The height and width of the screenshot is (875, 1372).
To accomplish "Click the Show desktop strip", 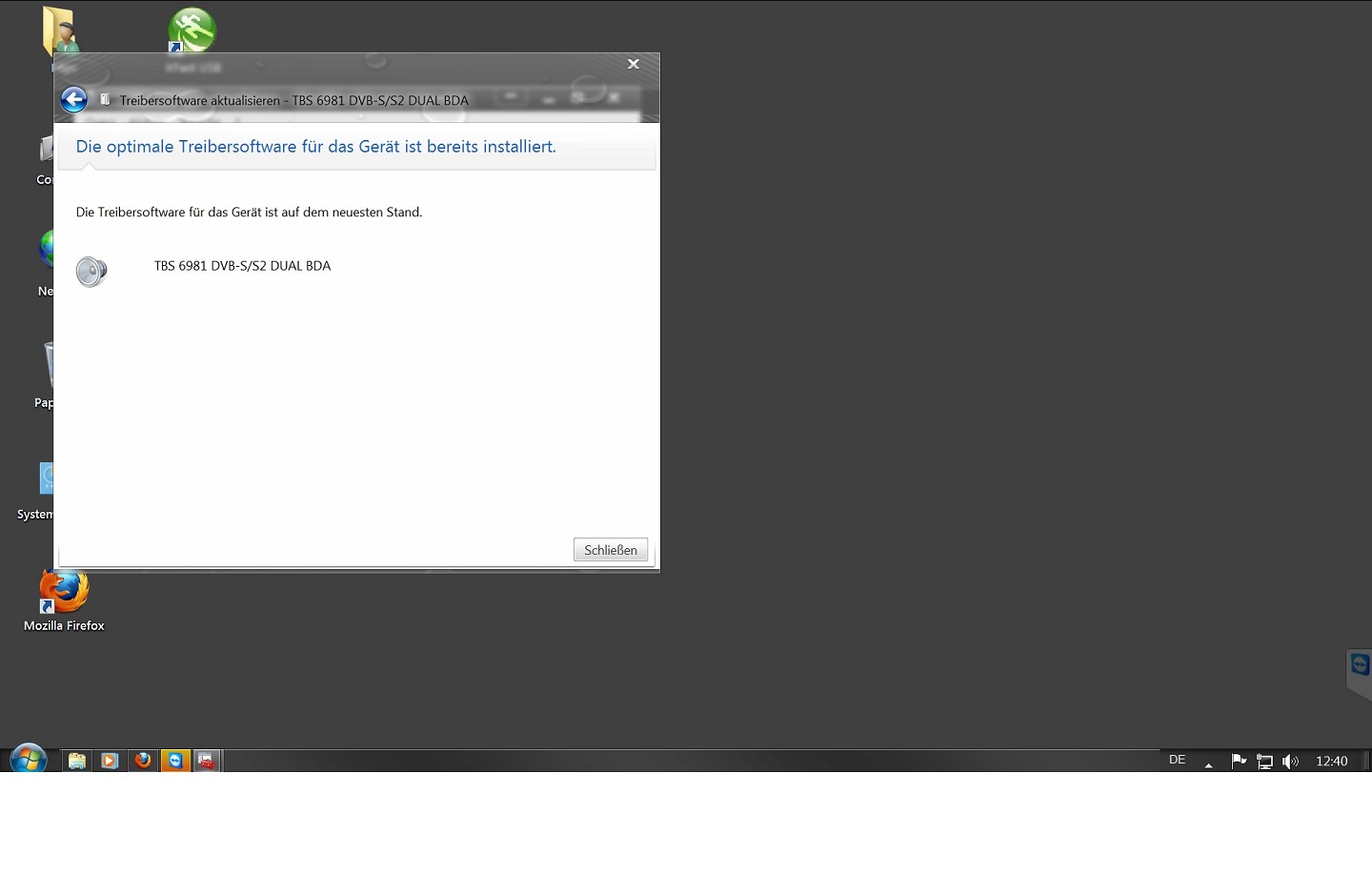I will [x=1366, y=761].
